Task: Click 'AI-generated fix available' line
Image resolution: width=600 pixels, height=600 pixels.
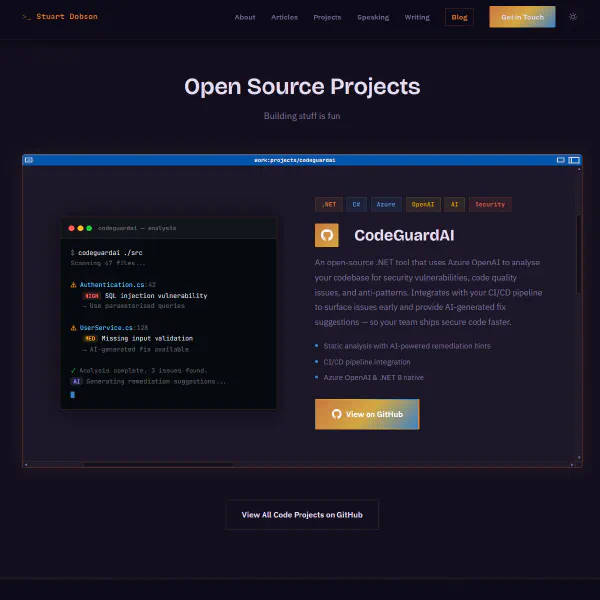Action: click(x=139, y=349)
